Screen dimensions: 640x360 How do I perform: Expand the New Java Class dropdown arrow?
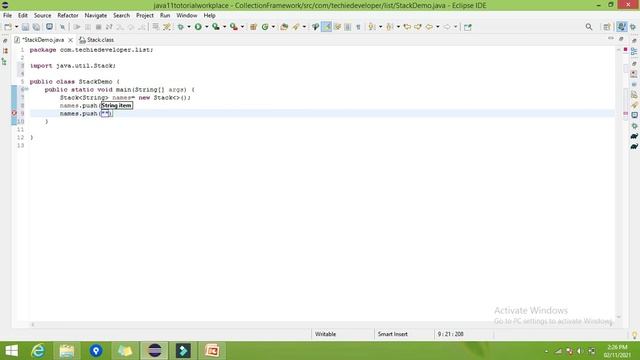coord(273,27)
